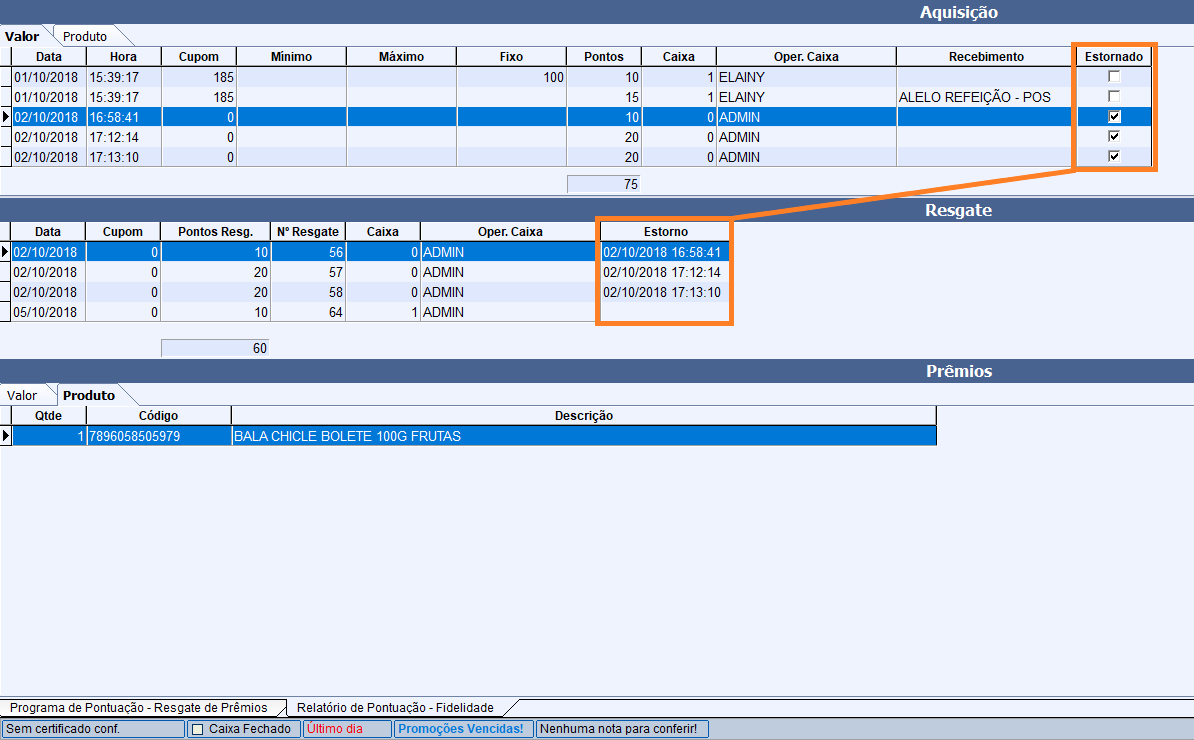Click row indicator arrow in Prêmios grid
Image resolution: width=1194 pixels, height=740 pixels.
click(6, 436)
